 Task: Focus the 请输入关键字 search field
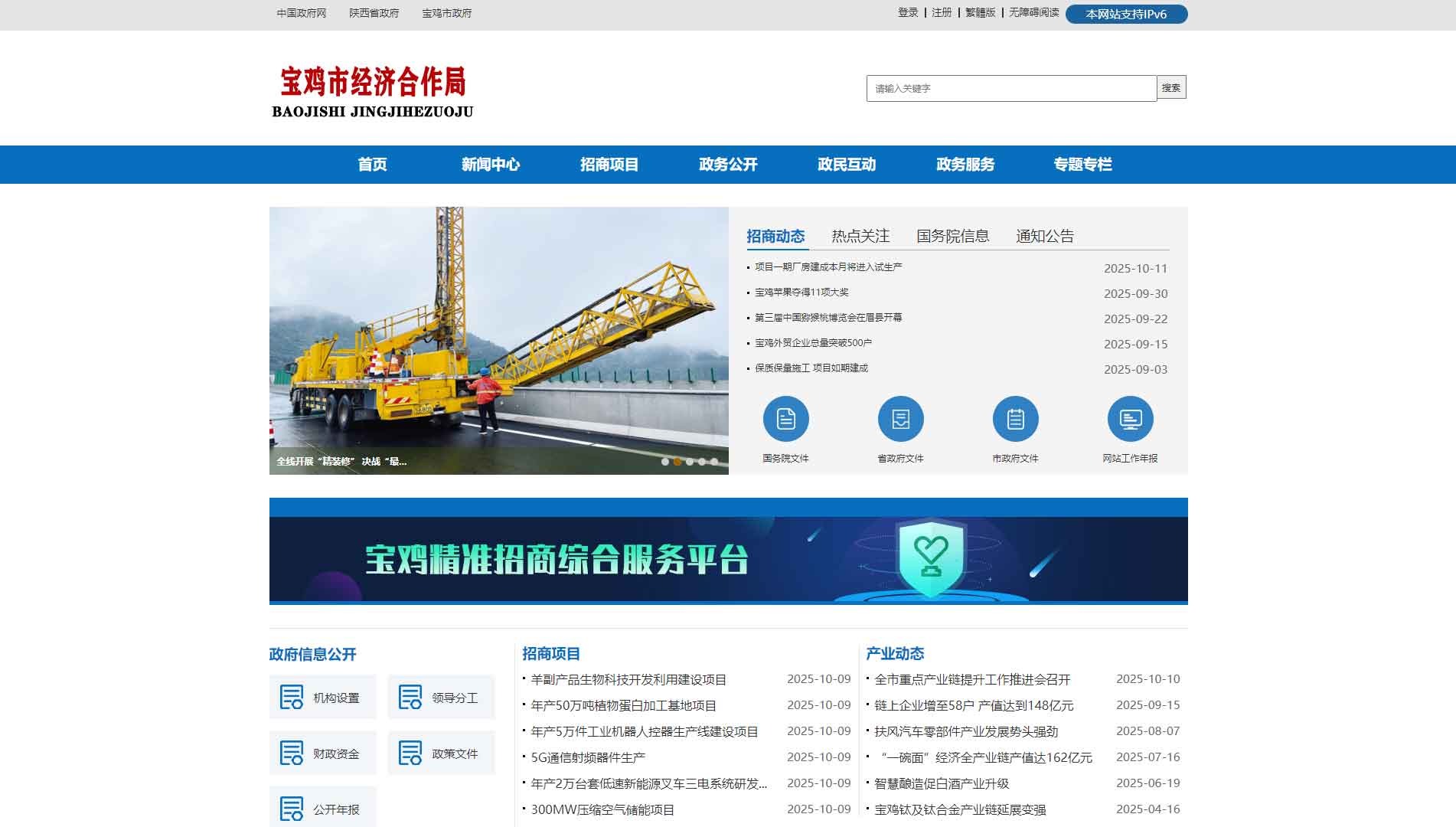pyautogui.click(x=1011, y=88)
